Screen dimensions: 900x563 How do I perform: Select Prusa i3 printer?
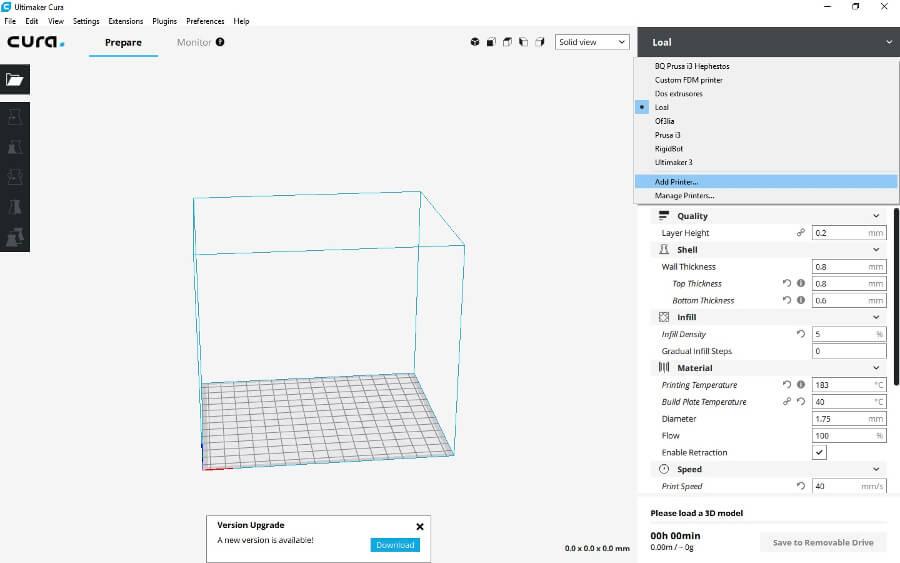pos(766,135)
